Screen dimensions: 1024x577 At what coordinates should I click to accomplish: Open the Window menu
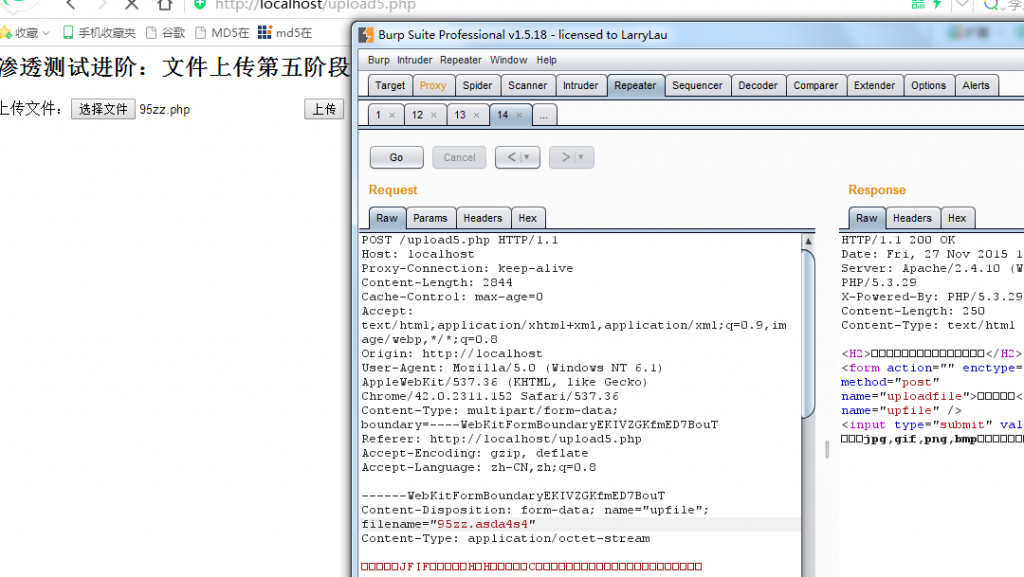[x=508, y=60]
